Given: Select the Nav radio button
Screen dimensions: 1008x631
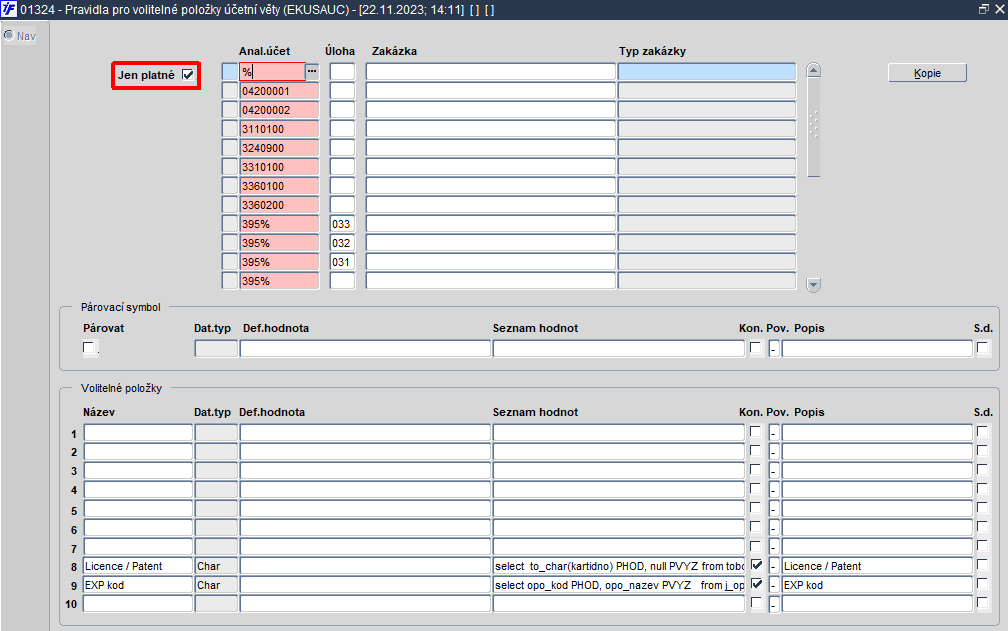Looking at the screenshot, I should pos(9,35).
